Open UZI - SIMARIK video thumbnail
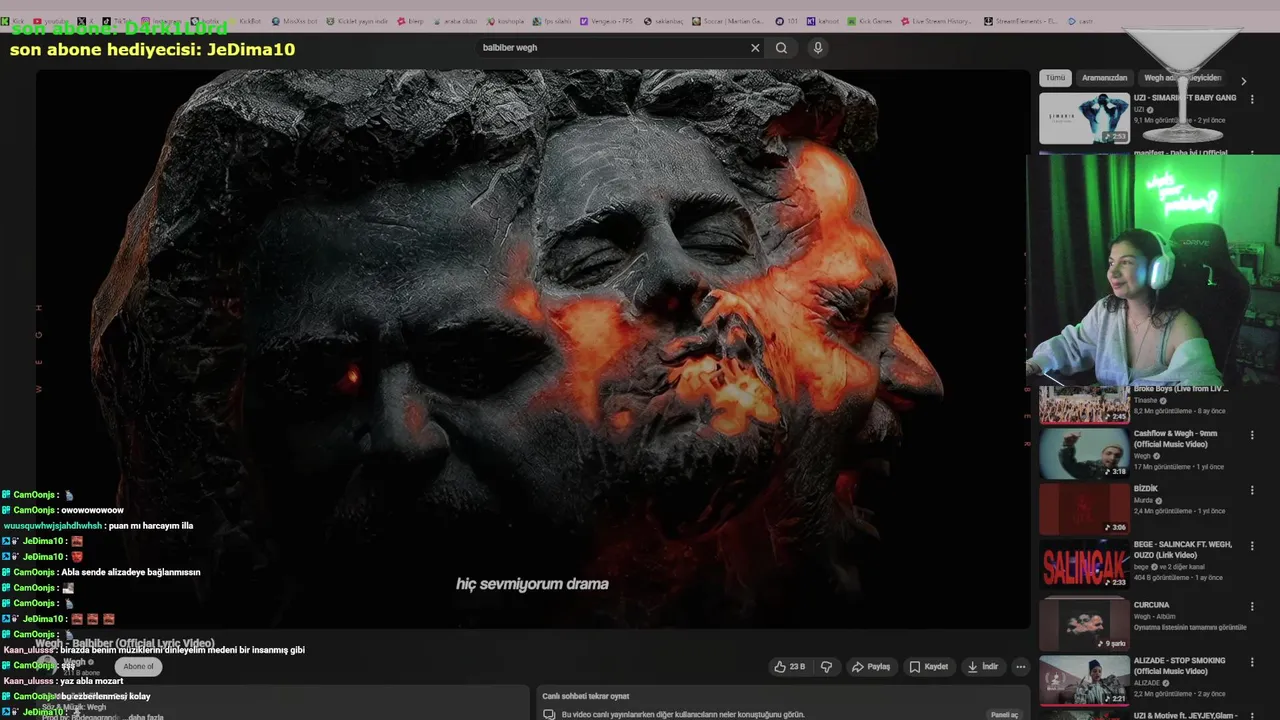The image size is (1280, 720). (x=1084, y=118)
